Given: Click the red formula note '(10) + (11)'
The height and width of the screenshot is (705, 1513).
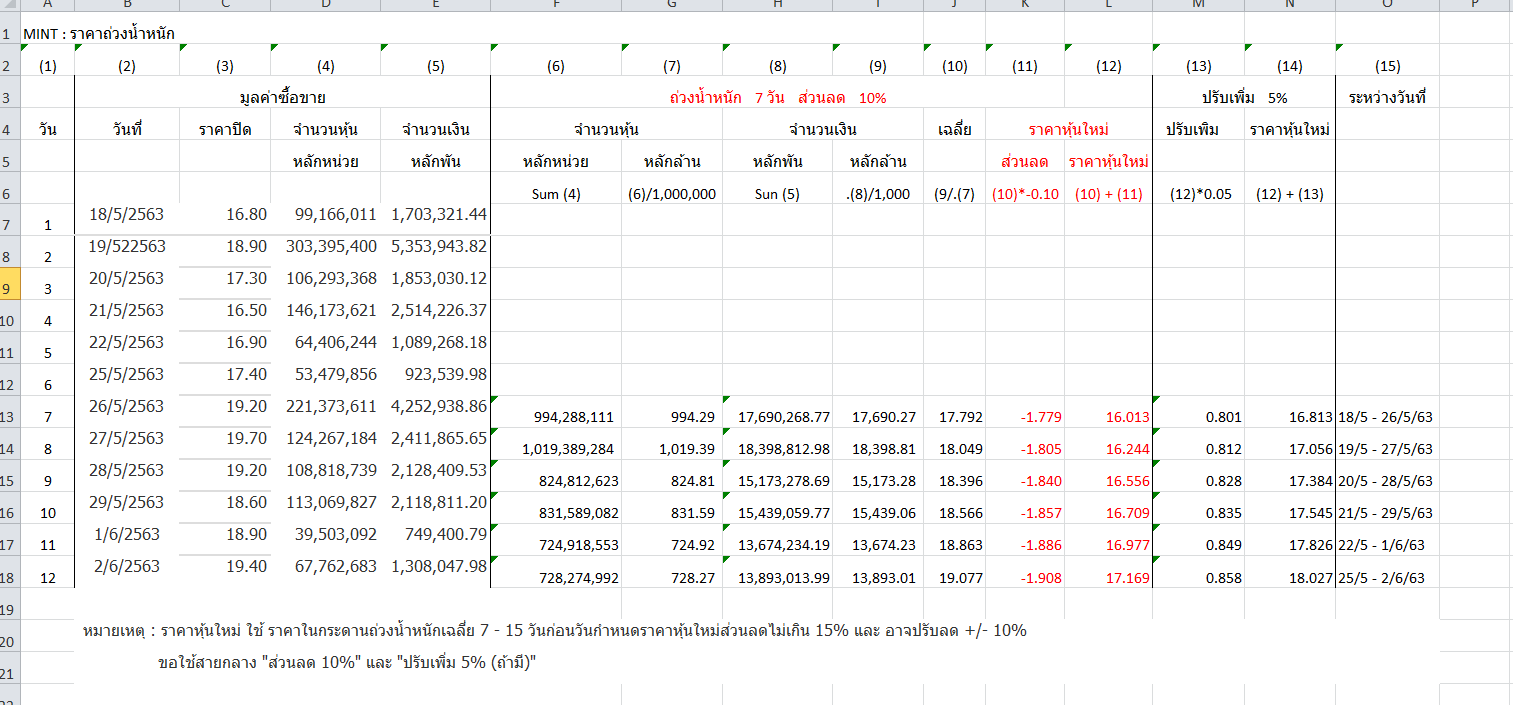Looking at the screenshot, I should coord(1109,195).
